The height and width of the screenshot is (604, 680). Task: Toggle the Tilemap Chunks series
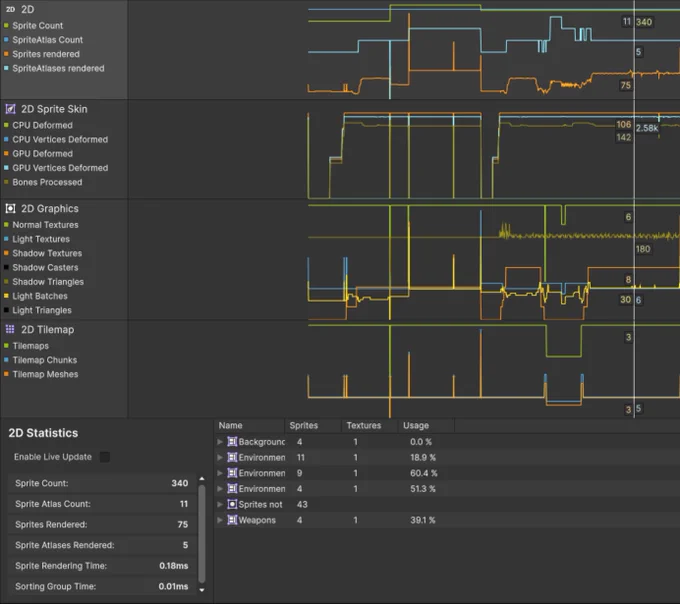click(6, 360)
